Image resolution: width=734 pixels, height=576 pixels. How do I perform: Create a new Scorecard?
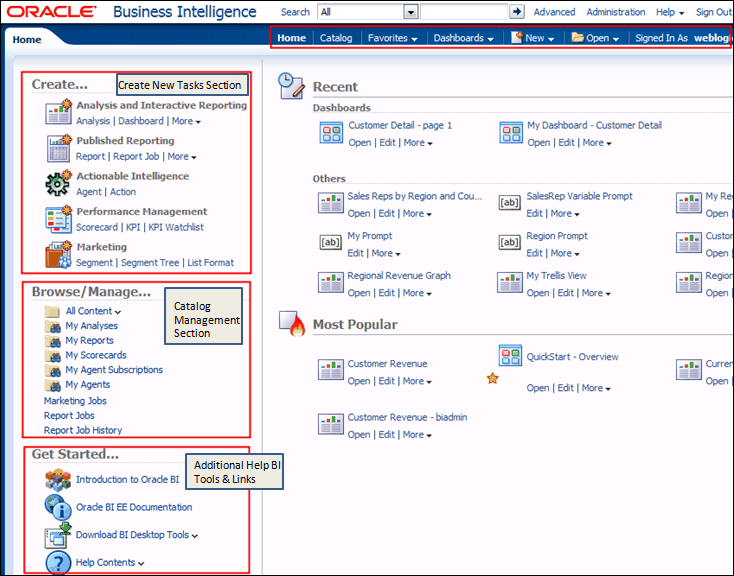(97, 227)
